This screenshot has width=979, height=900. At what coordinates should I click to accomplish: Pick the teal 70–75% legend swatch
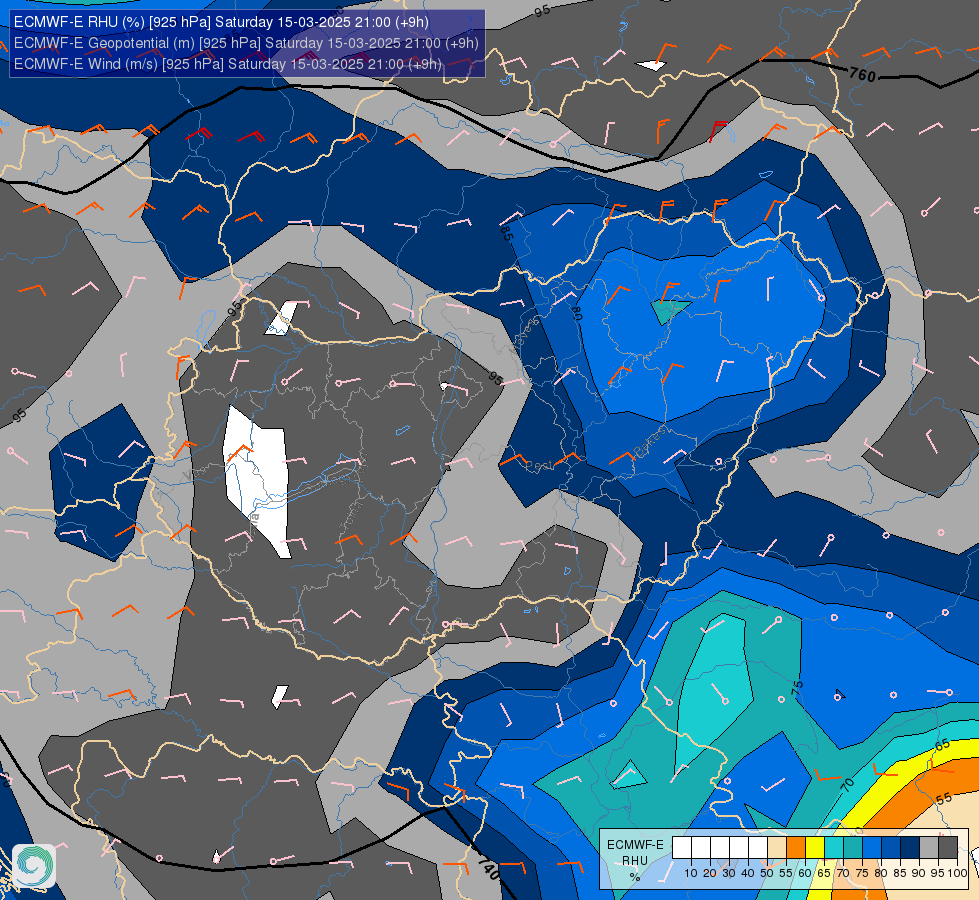click(x=853, y=848)
